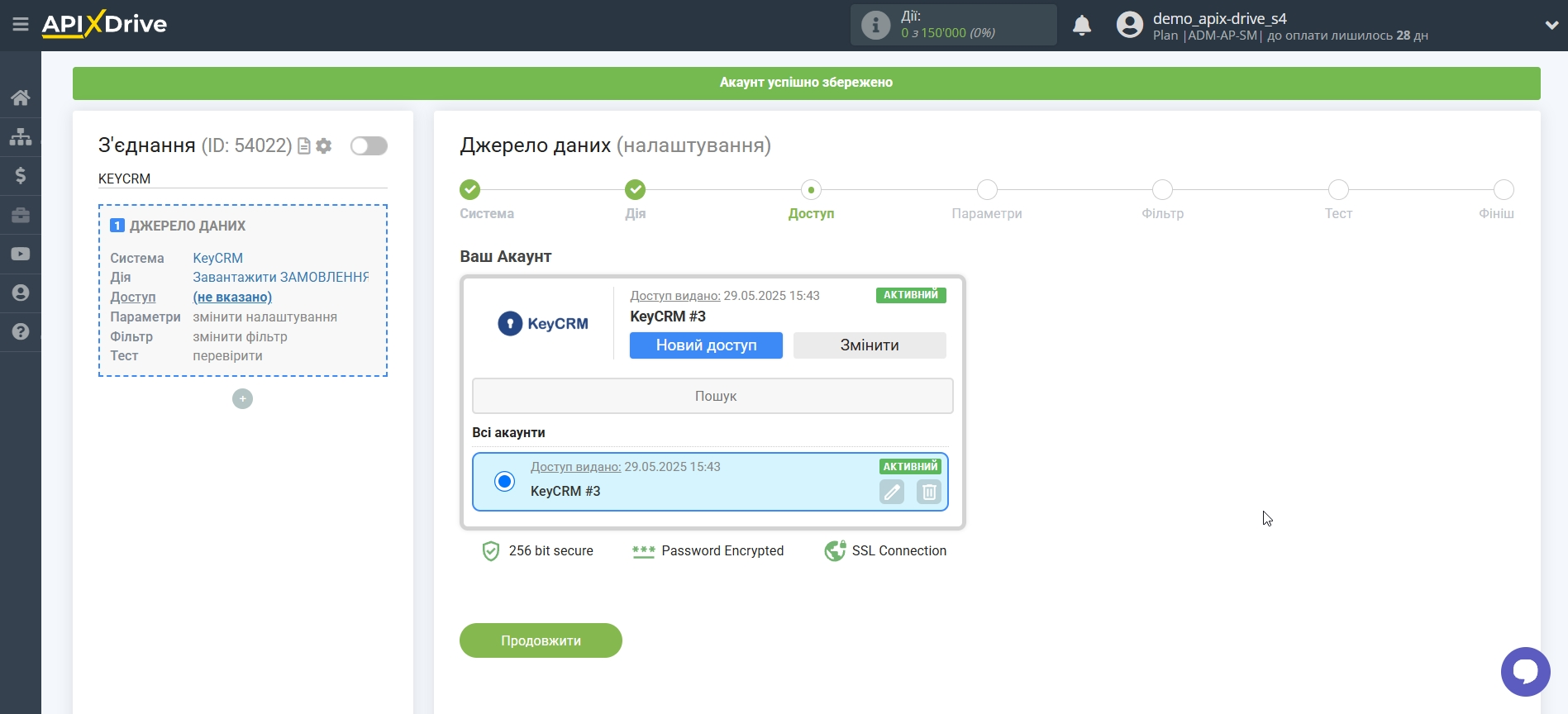Open the chat support bubble
The width and height of the screenshot is (1568, 714).
(x=1525, y=672)
